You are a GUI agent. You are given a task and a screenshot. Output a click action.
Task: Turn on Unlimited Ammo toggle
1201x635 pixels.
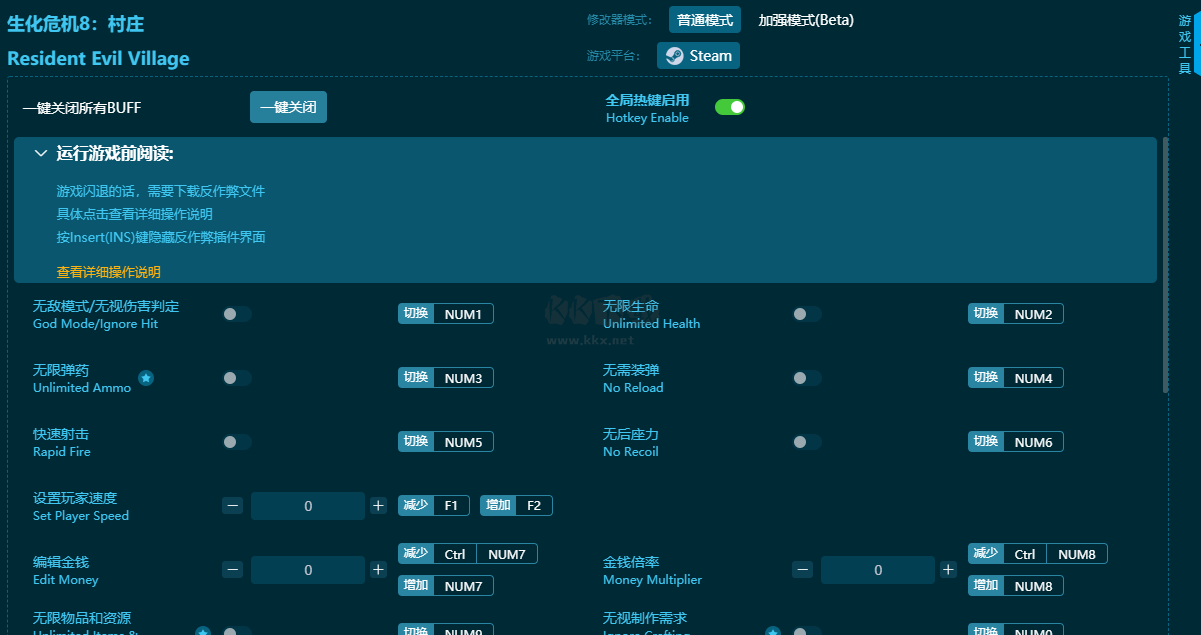tap(237, 378)
